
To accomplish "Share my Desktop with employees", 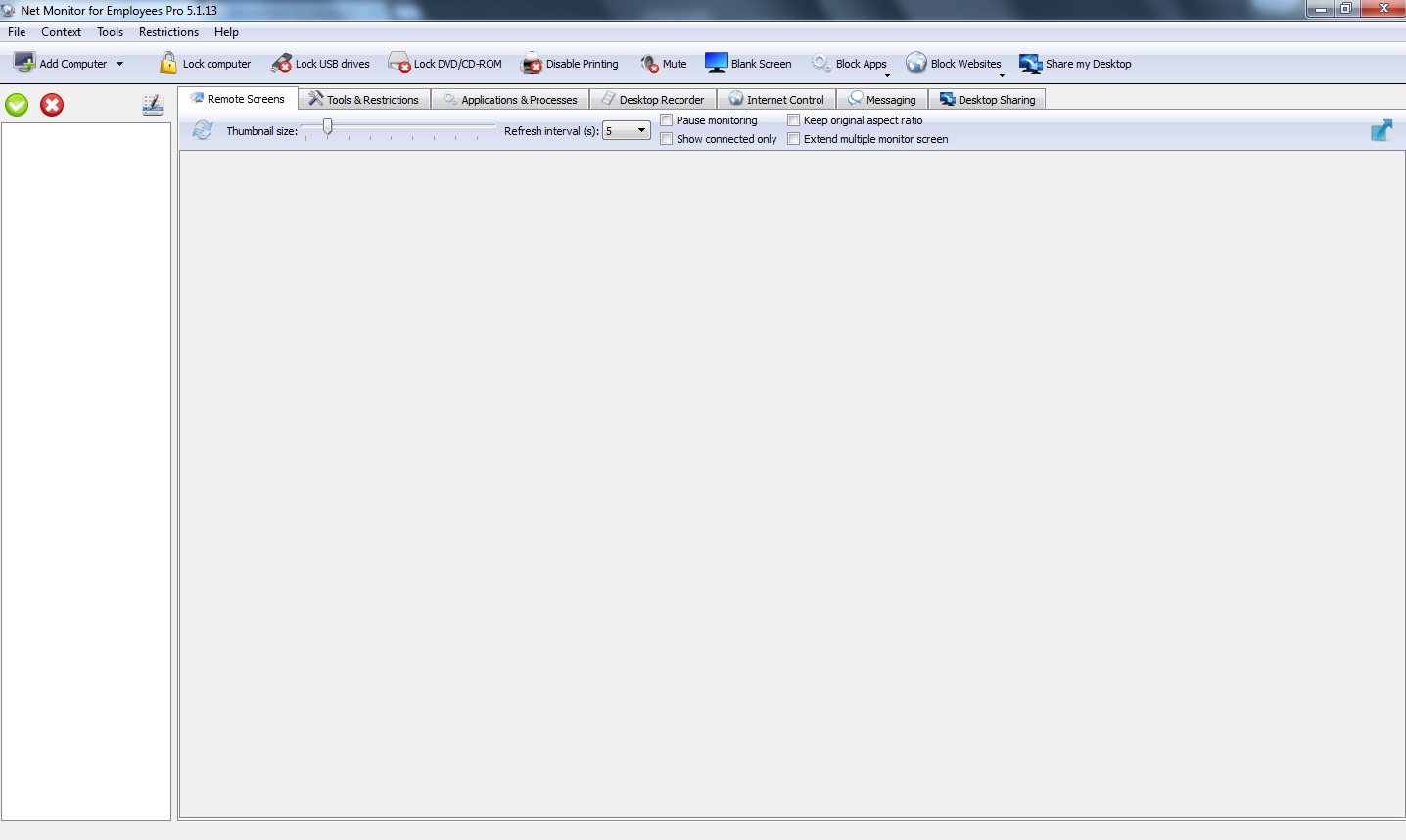I will pos(1075,63).
